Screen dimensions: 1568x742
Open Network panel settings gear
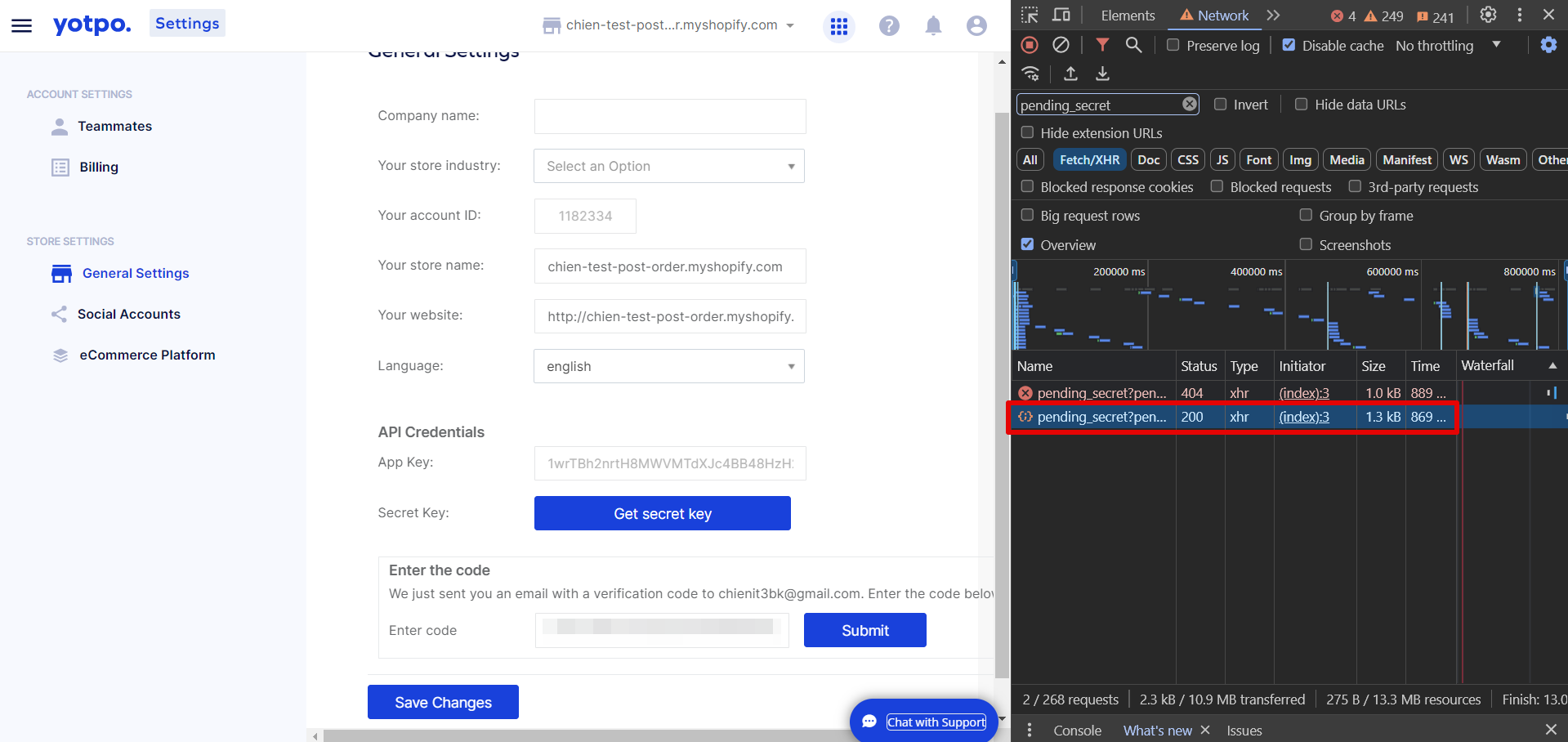pyautogui.click(x=1548, y=45)
